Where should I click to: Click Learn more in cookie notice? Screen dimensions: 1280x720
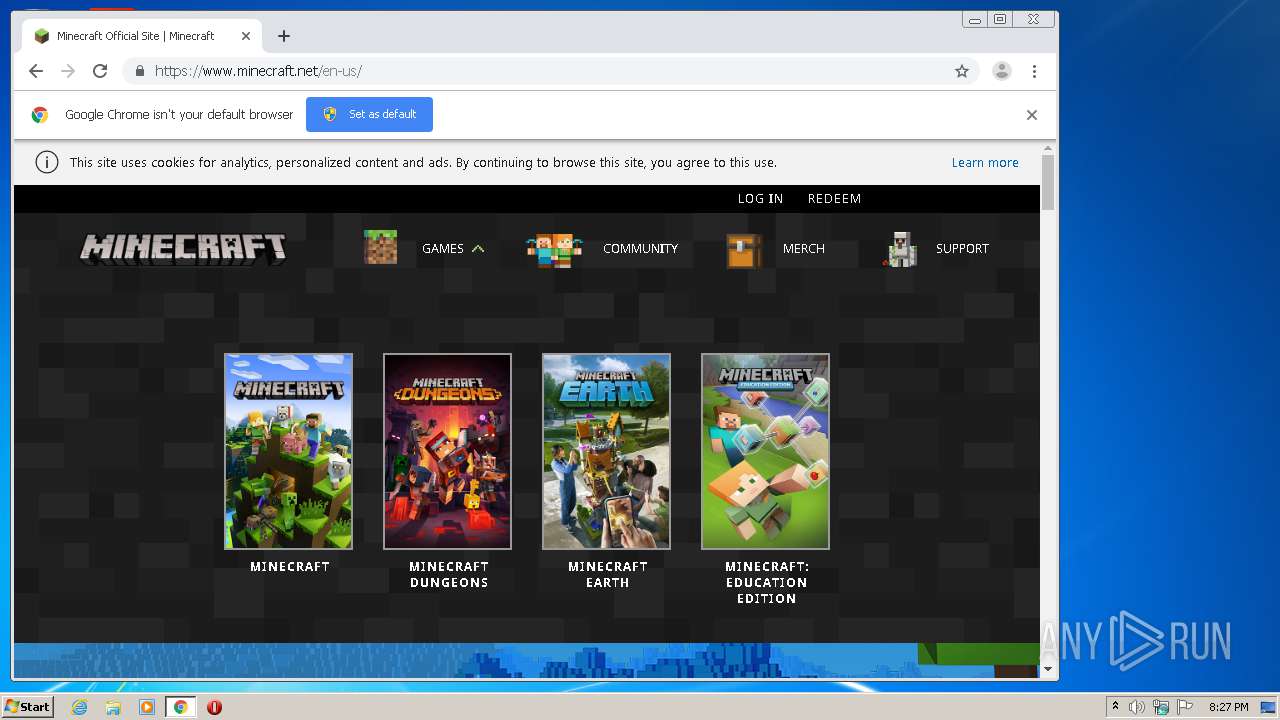click(985, 163)
